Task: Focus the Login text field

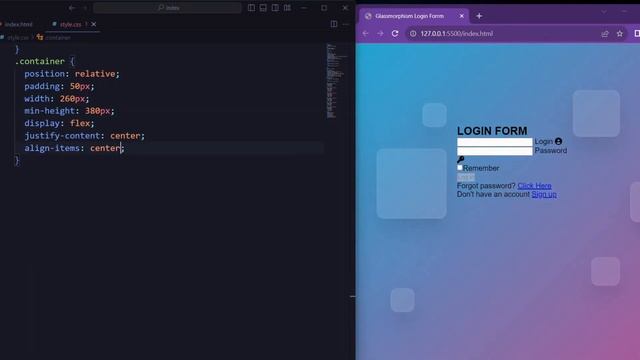Action: [495, 142]
